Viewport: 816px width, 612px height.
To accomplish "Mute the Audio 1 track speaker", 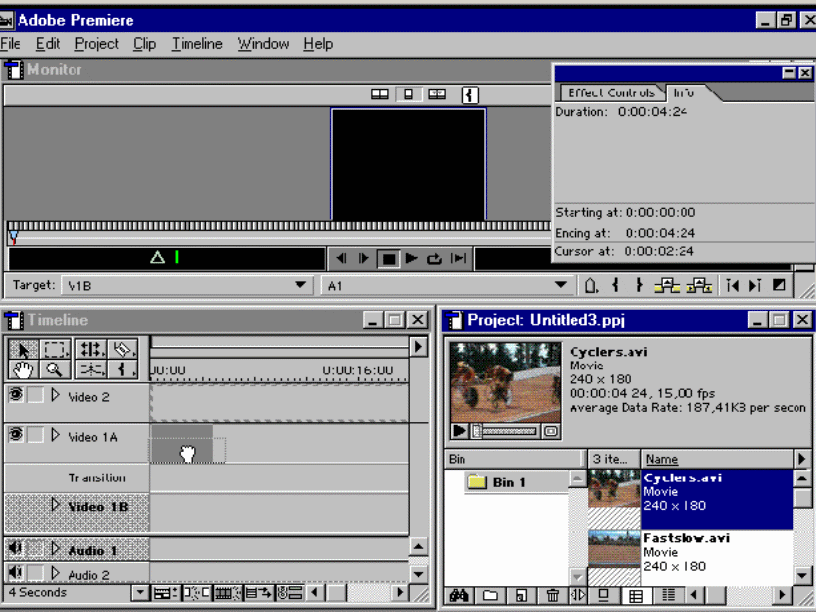I will pyautogui.click(x=16, y=548).
